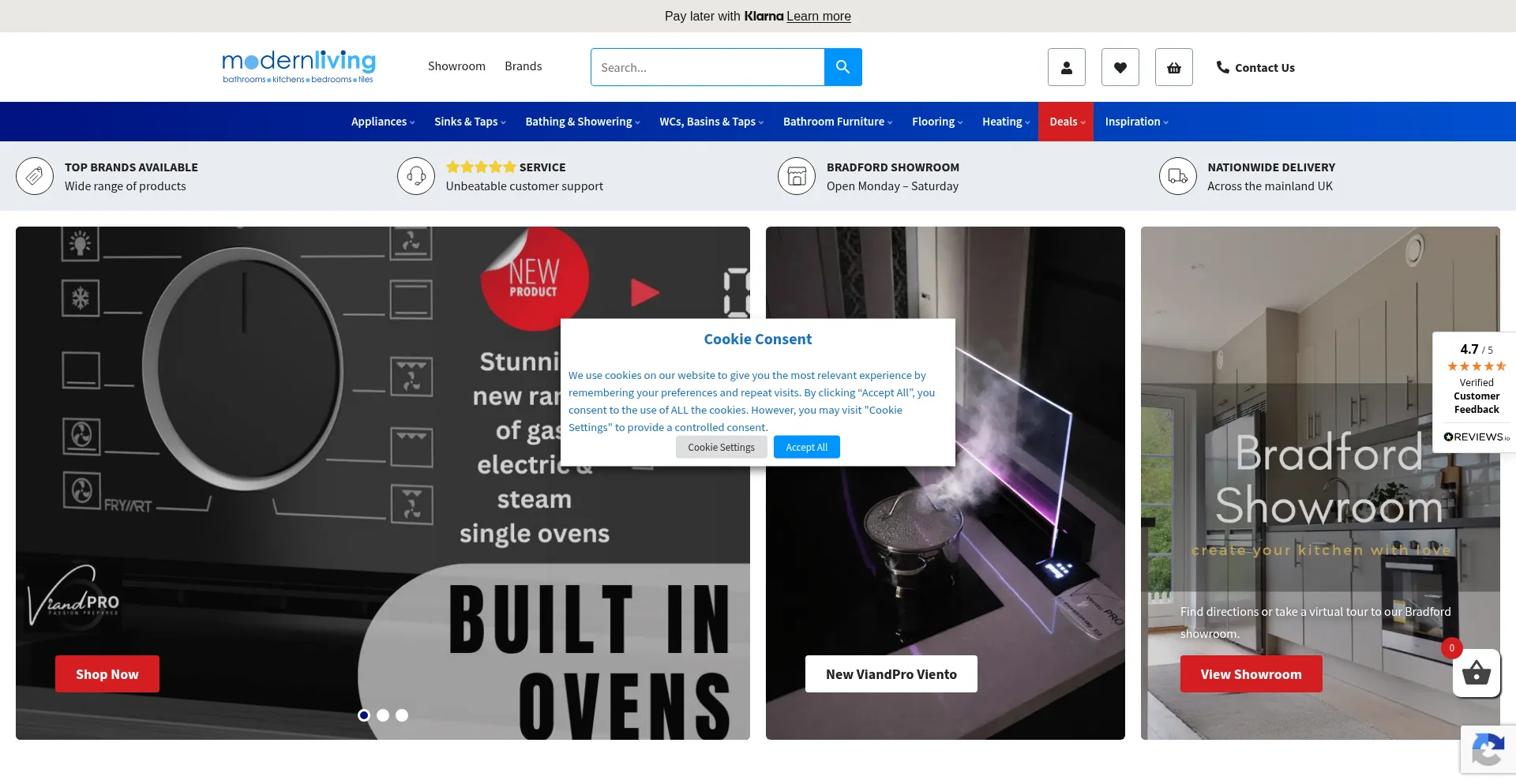Click the 4.7 / 5 rating score

(x=1476, y=349)
